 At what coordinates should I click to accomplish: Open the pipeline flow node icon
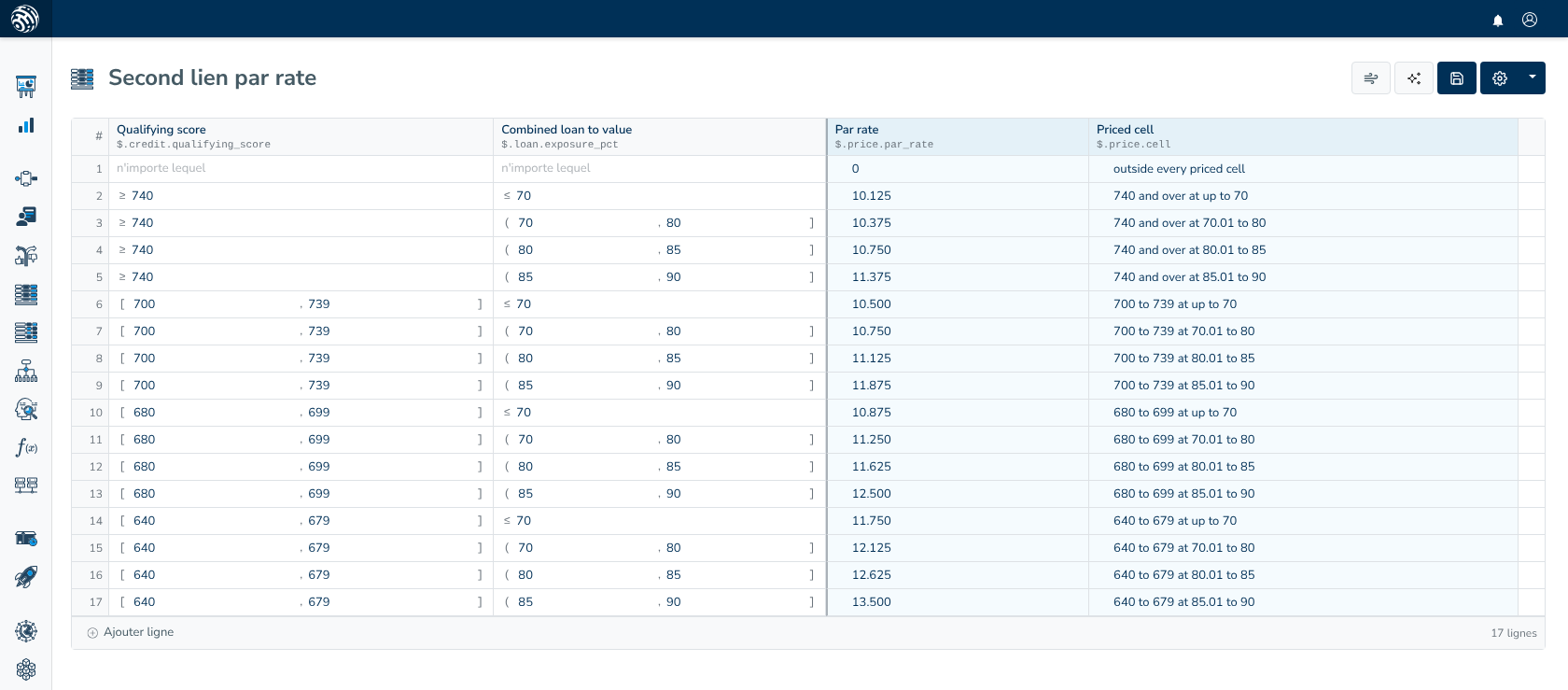pyautogui.click(x=26, y=178)
